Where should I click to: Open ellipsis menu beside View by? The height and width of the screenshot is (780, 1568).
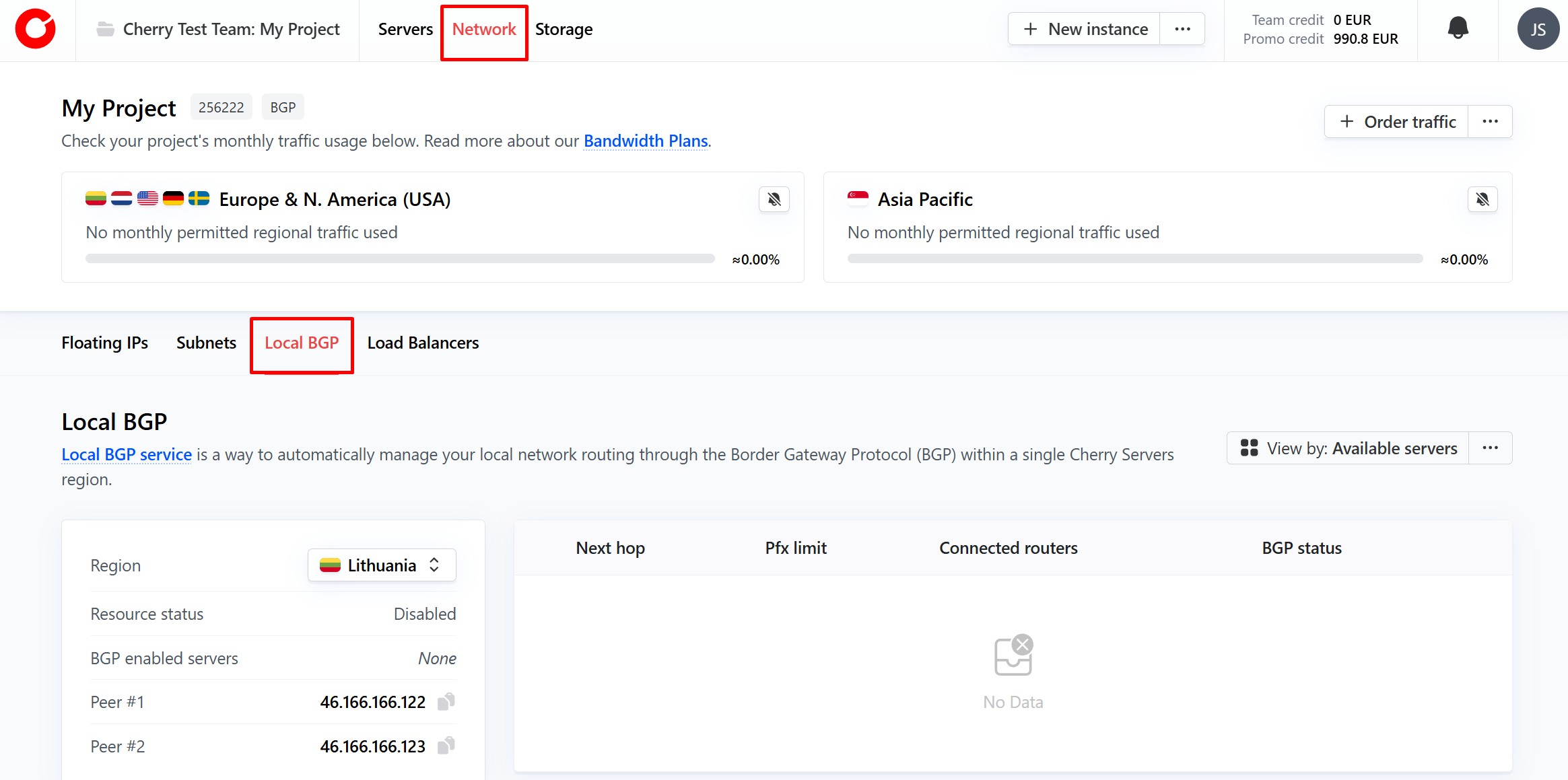coord(1490,448)
